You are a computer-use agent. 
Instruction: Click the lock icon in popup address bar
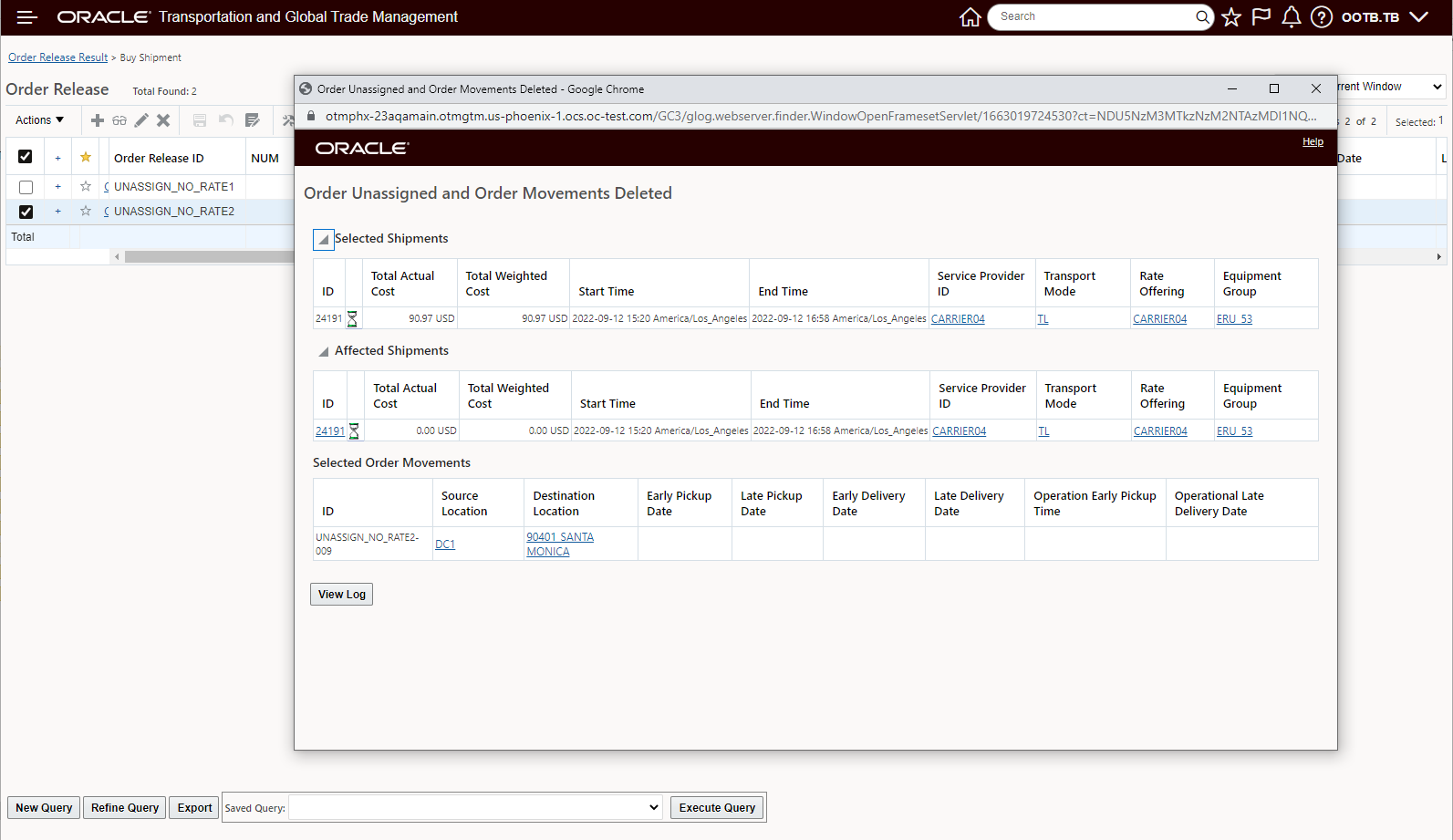tap(310, 116)
